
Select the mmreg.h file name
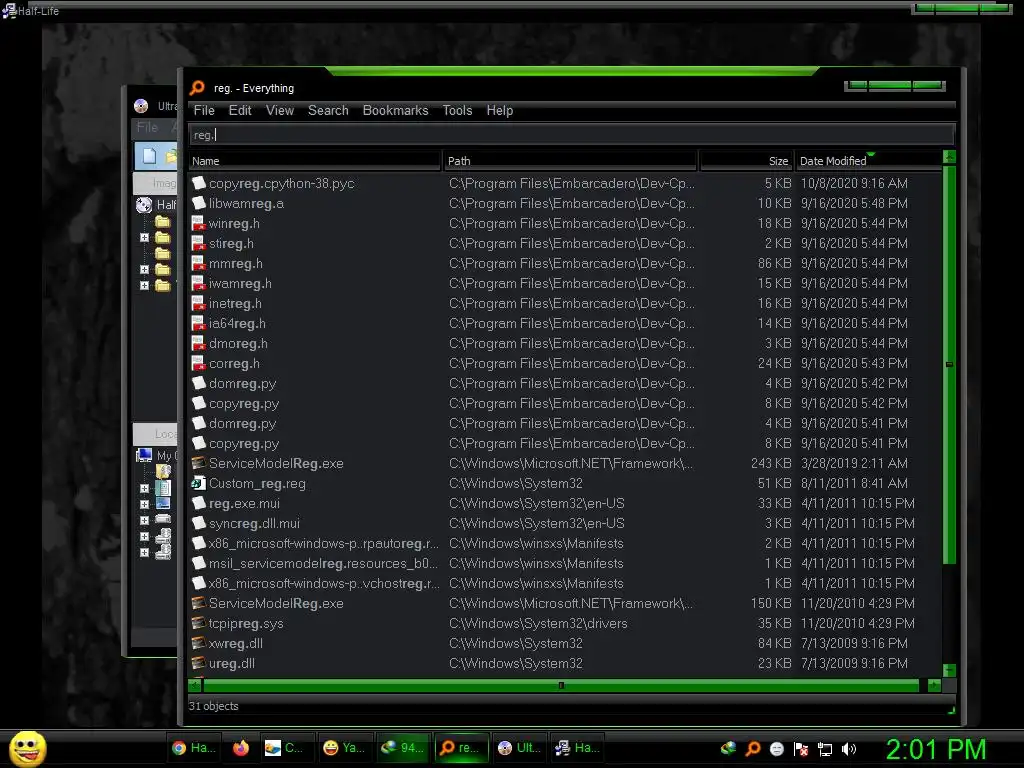[236, 264]
